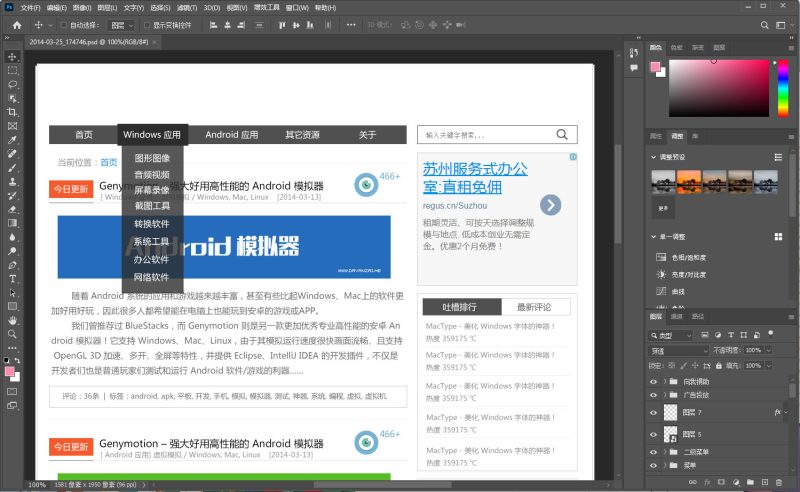Open the 编辑(E) menu
This screenshot has width=800, height=492.
coord(56,8)
